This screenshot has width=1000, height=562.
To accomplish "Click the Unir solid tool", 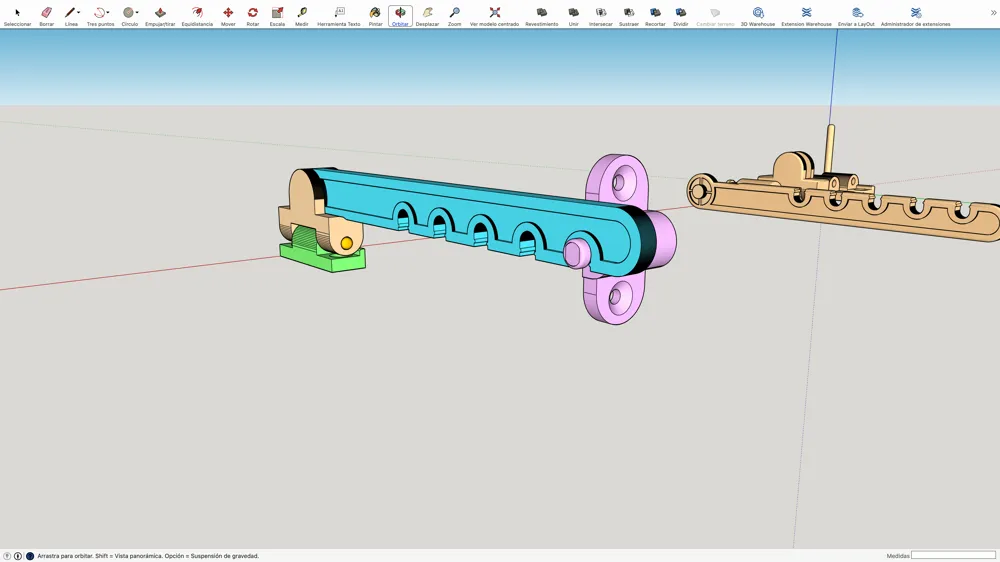I will 573,15.
